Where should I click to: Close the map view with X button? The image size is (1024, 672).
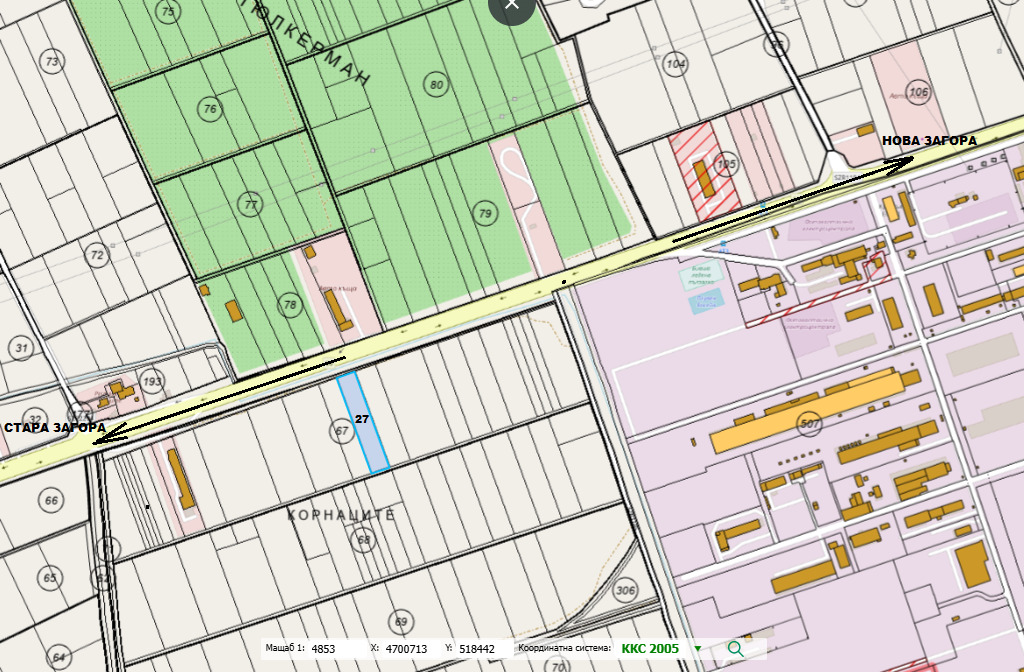pyautogui.click(x=512, y=5)
